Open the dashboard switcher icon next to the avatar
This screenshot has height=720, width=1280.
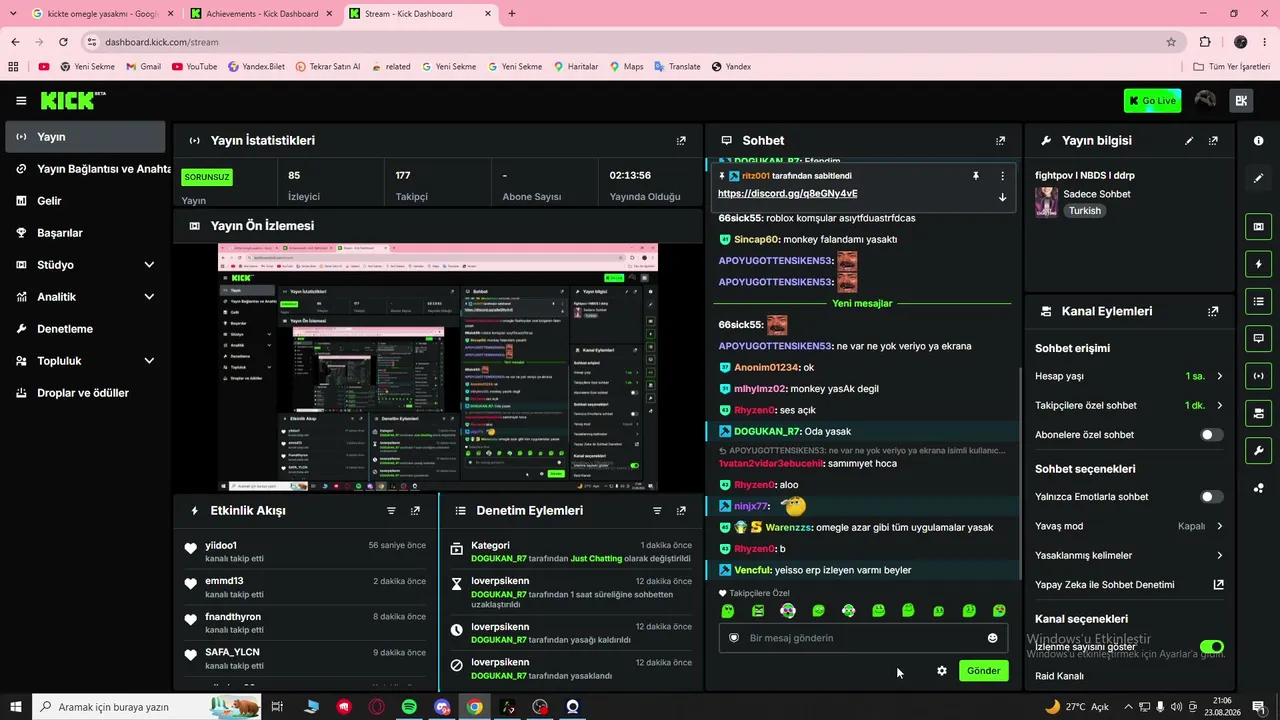[x=1241, y=101]
